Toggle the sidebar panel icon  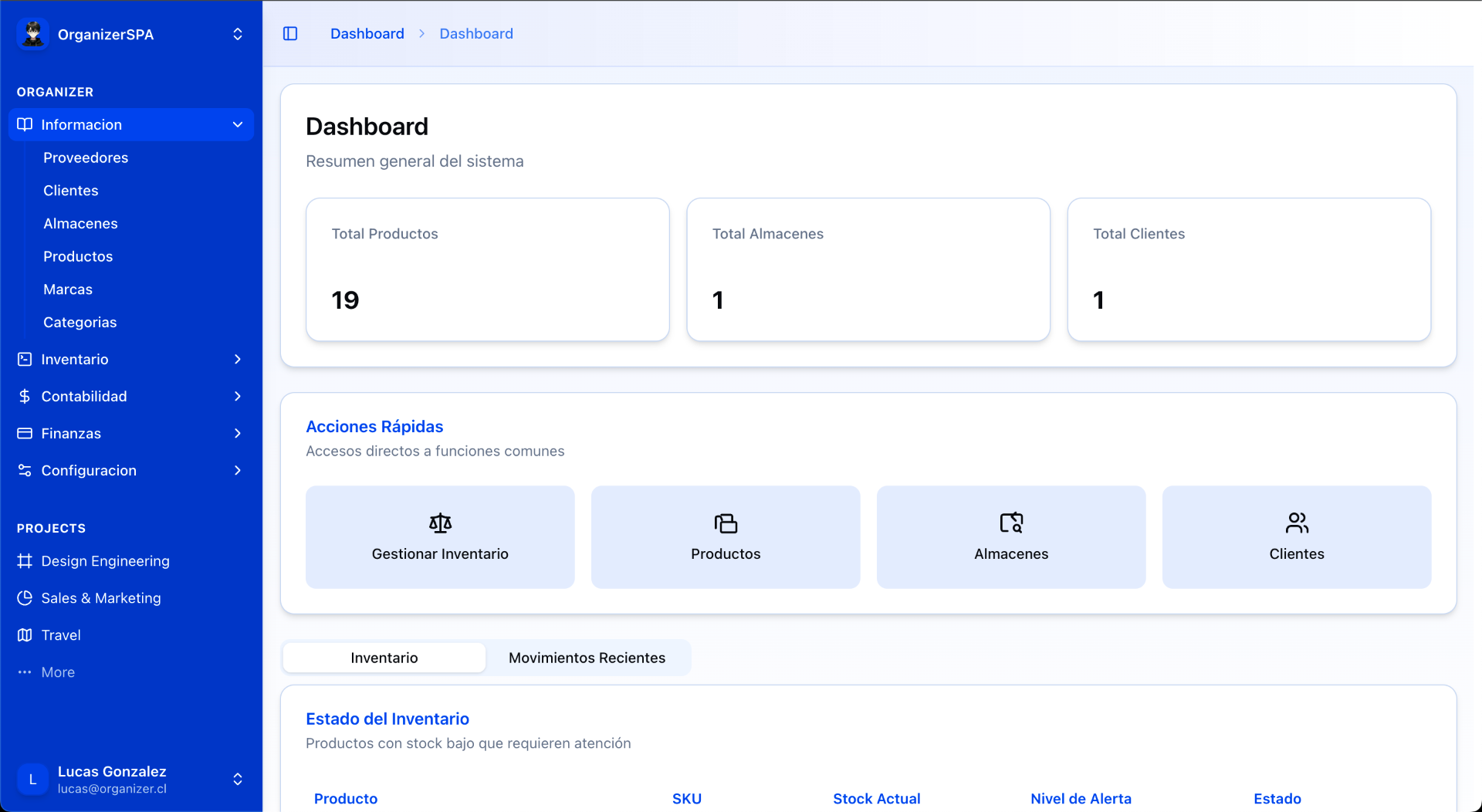pyautogui.click(x=290, y=33)
